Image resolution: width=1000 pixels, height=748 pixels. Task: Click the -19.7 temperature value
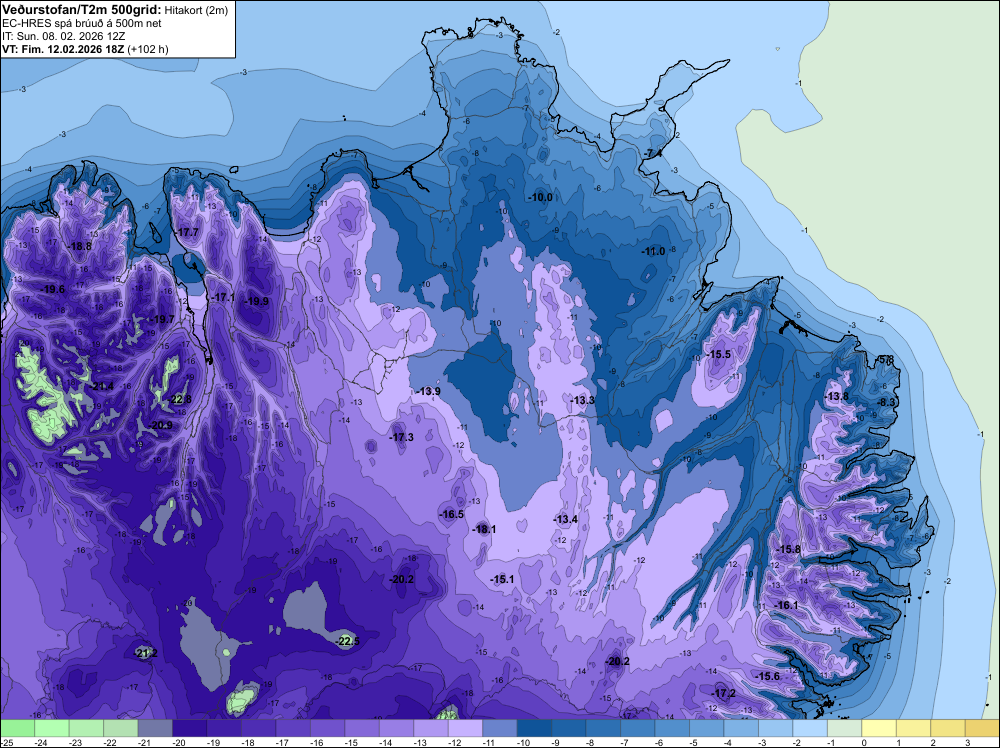click(163, 319)
